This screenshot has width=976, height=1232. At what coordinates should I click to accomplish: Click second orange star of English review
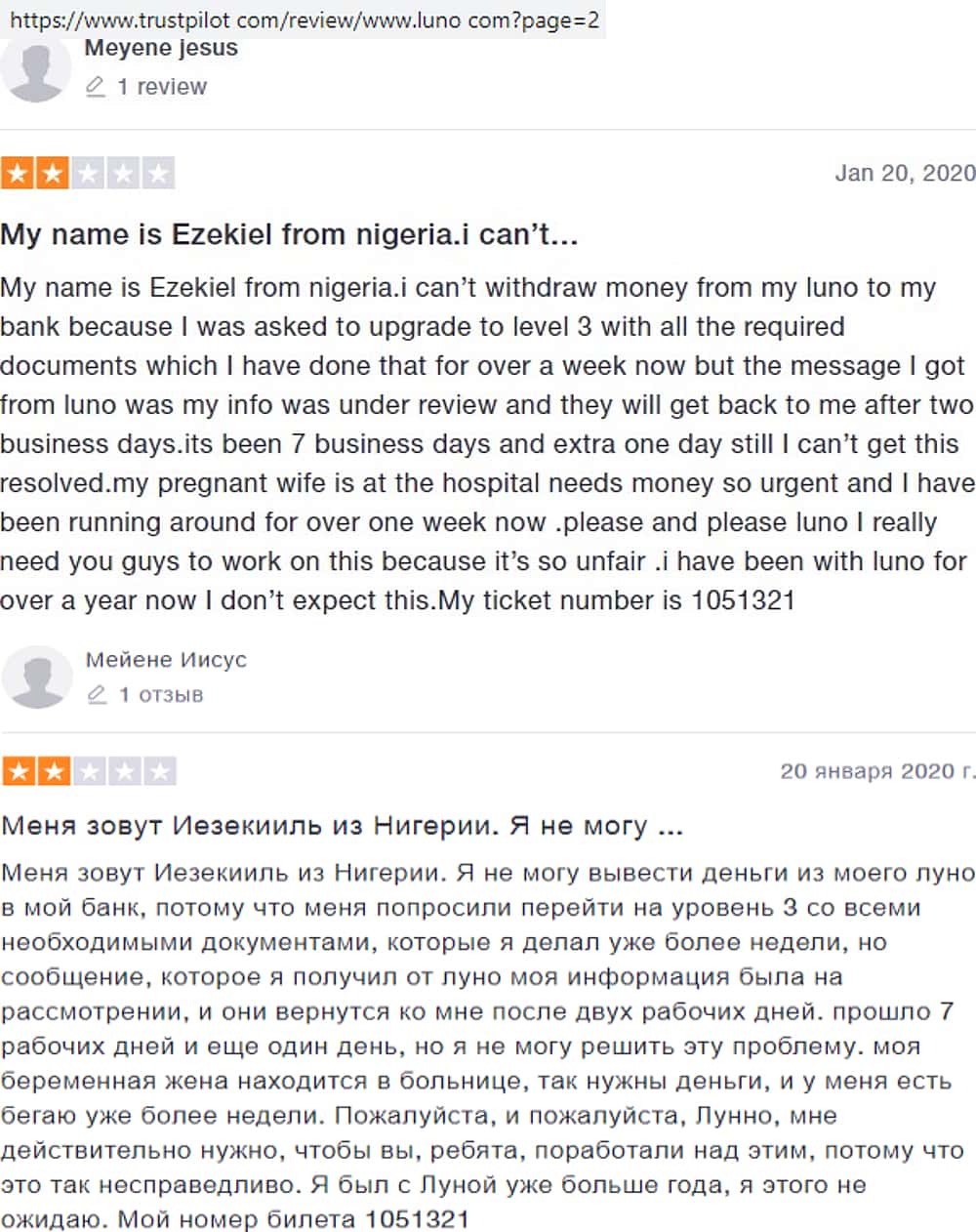coord(52,174)
